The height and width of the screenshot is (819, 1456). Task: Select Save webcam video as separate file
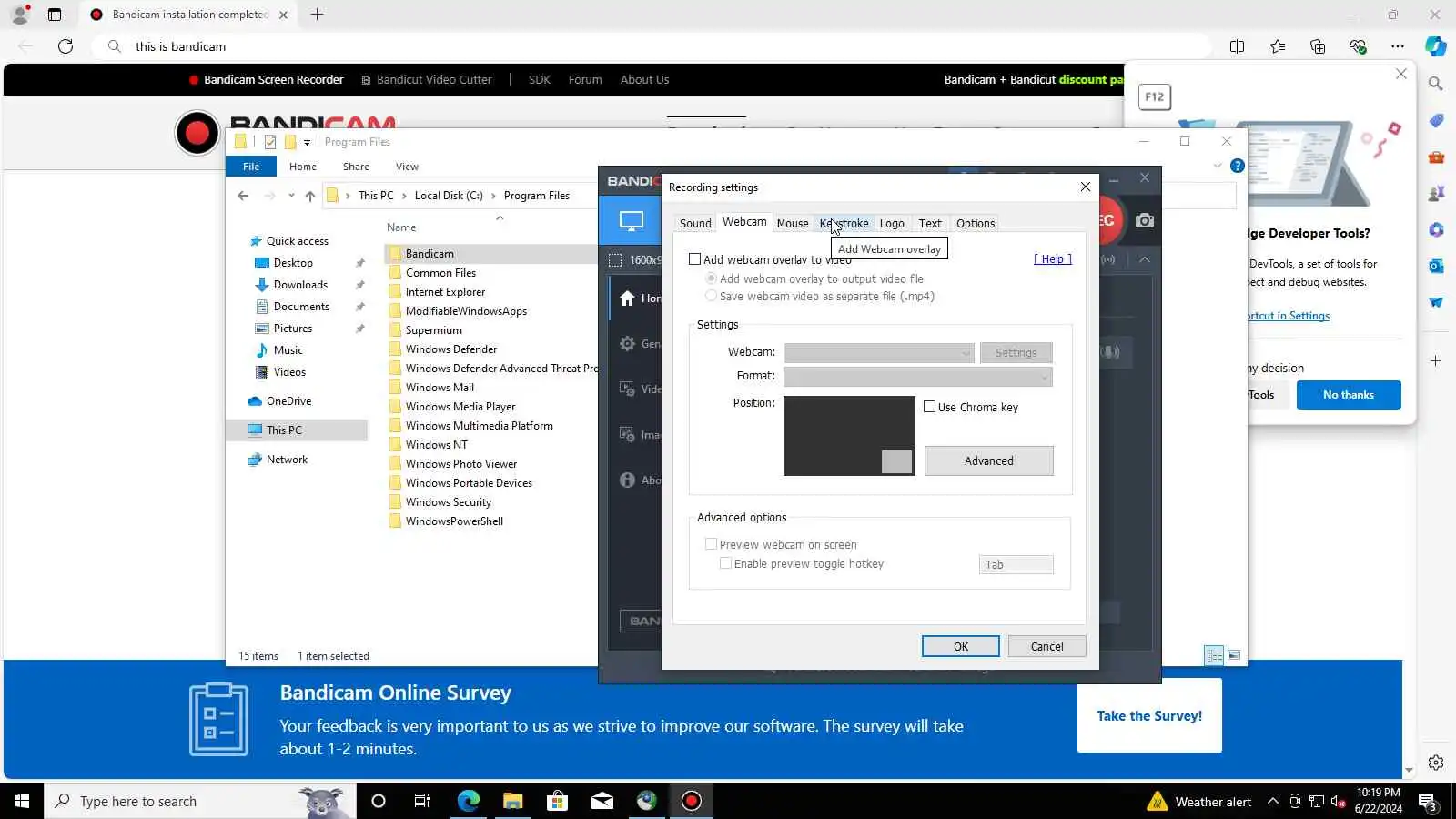click(x=712, y=296)
